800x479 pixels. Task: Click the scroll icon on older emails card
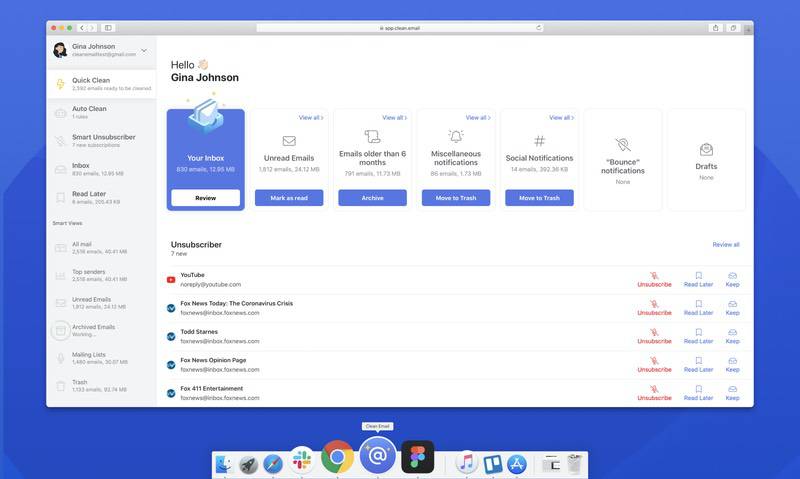click(372, 137)
